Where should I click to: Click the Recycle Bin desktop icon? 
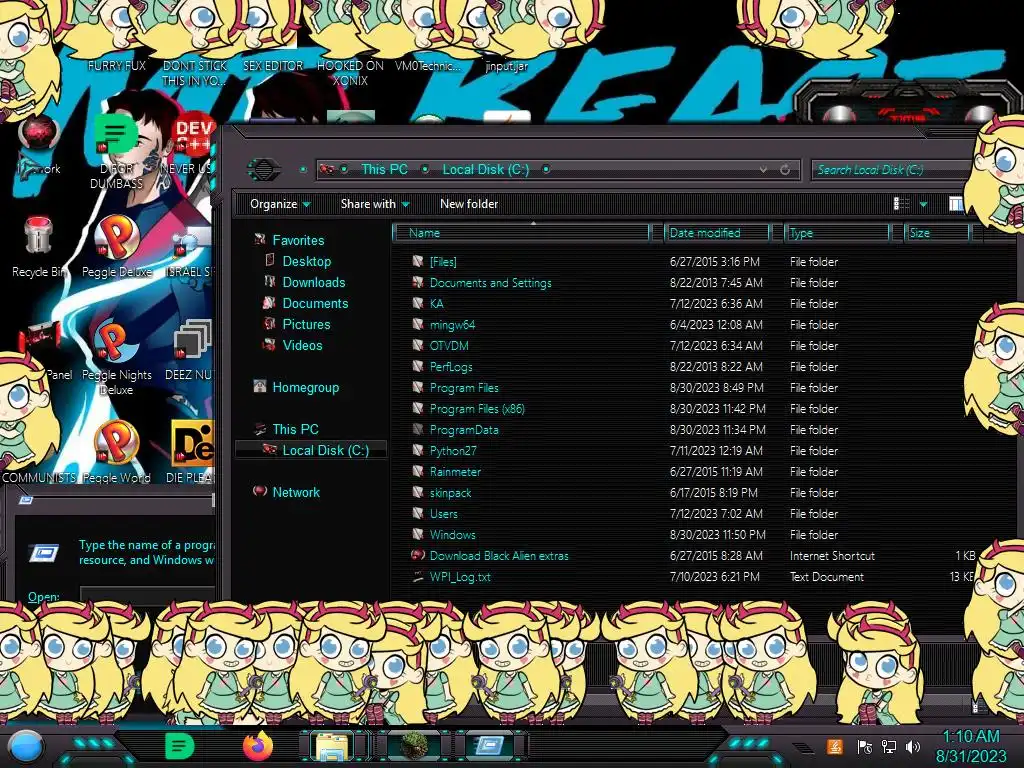click(x=39, y=235)
